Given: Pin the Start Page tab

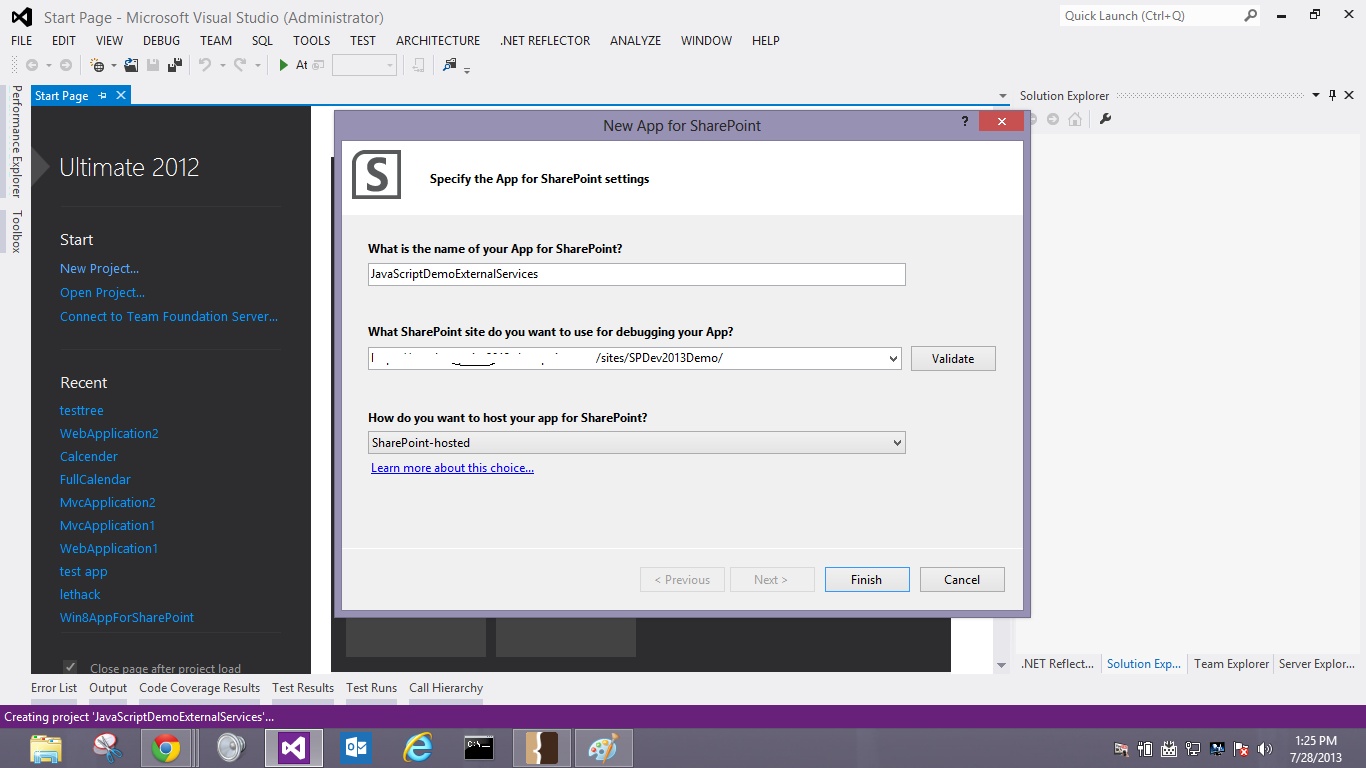Looking at the screenshot, I should pyautogui.click(x=102, y=96).
